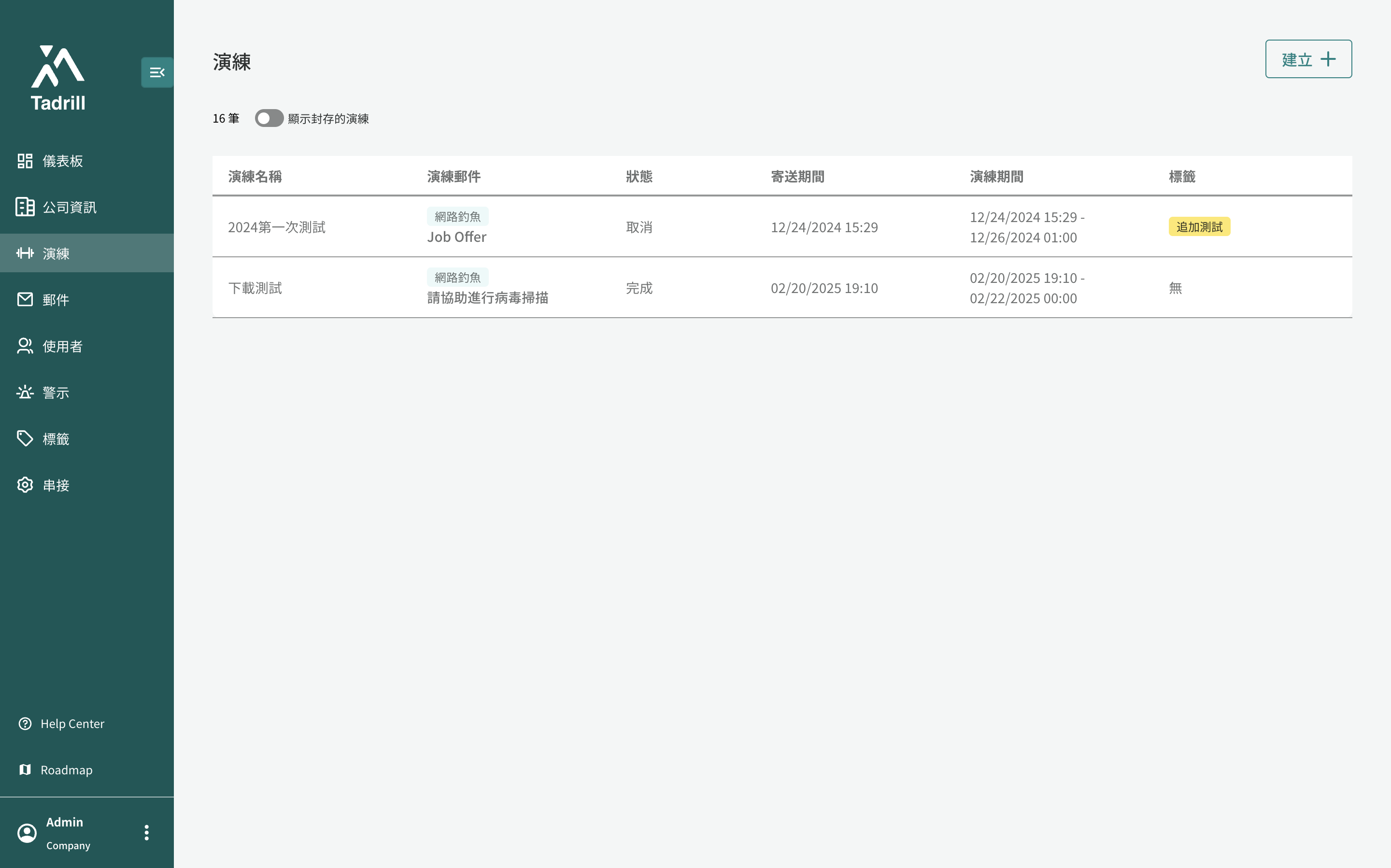The image size is (1391, 868).
Task: Click the Roadmap map icon
Action: [x=25, y=770]
